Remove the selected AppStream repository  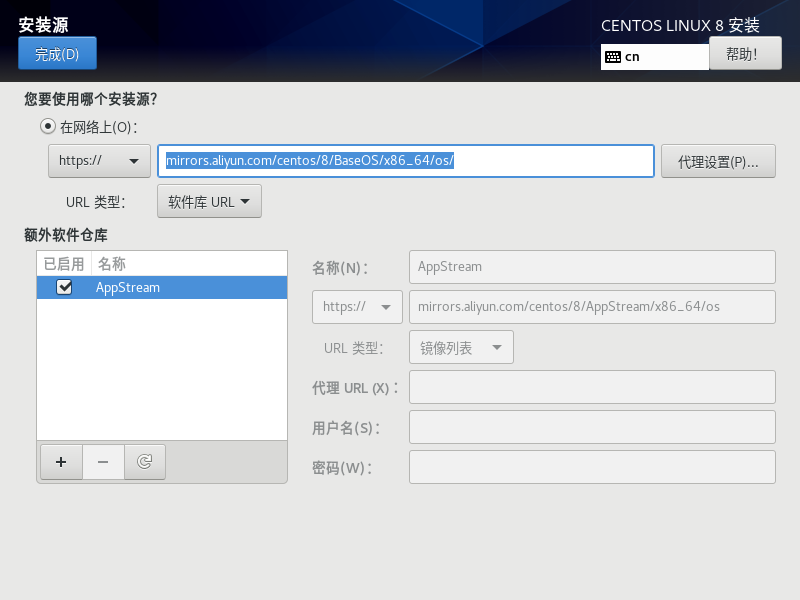103,462
